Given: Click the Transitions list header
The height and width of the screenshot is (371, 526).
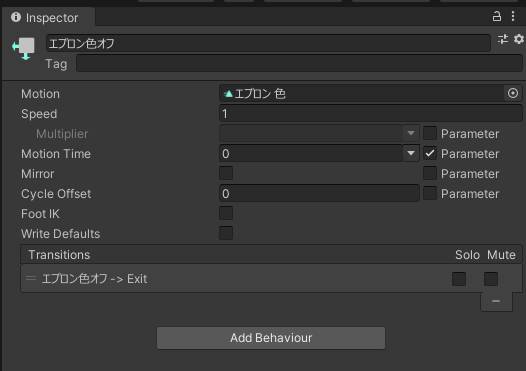Looking at the screenshot, I should (271, 255).
